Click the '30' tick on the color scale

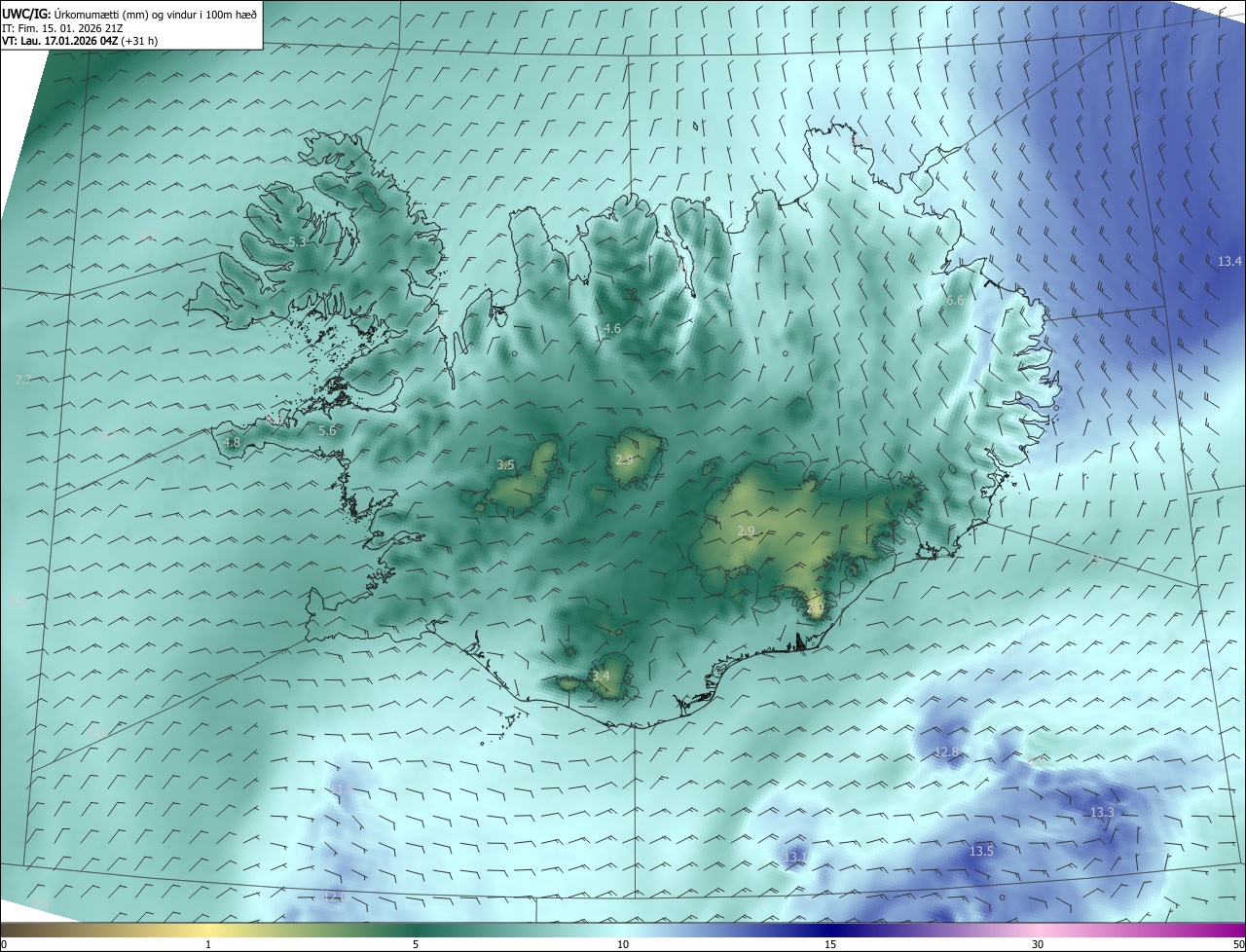(1038, 944)
